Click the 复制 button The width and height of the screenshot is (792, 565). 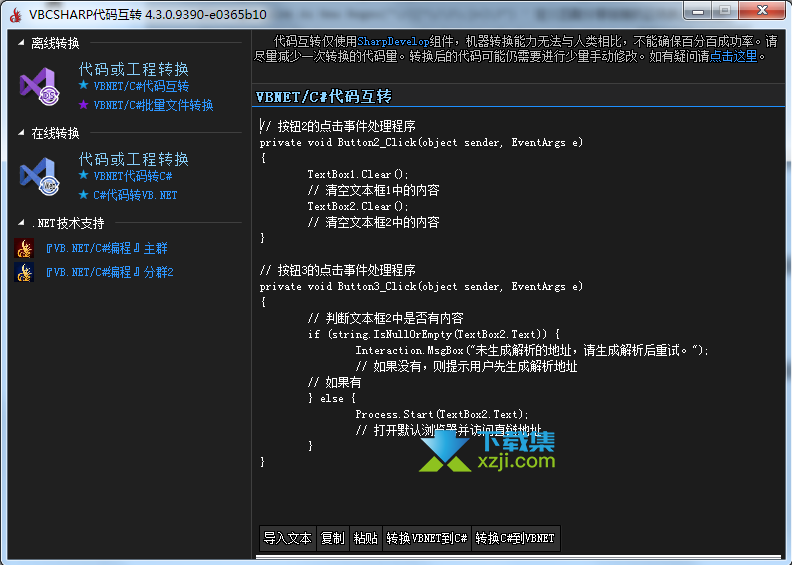click(333, 538)
